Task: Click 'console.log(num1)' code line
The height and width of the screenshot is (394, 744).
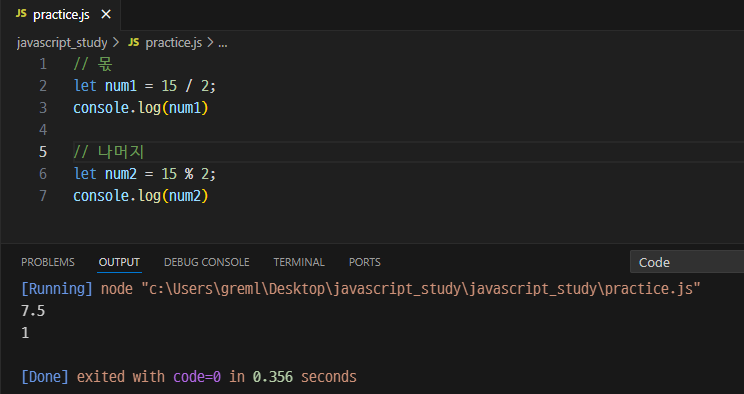Action: [141, 108]
